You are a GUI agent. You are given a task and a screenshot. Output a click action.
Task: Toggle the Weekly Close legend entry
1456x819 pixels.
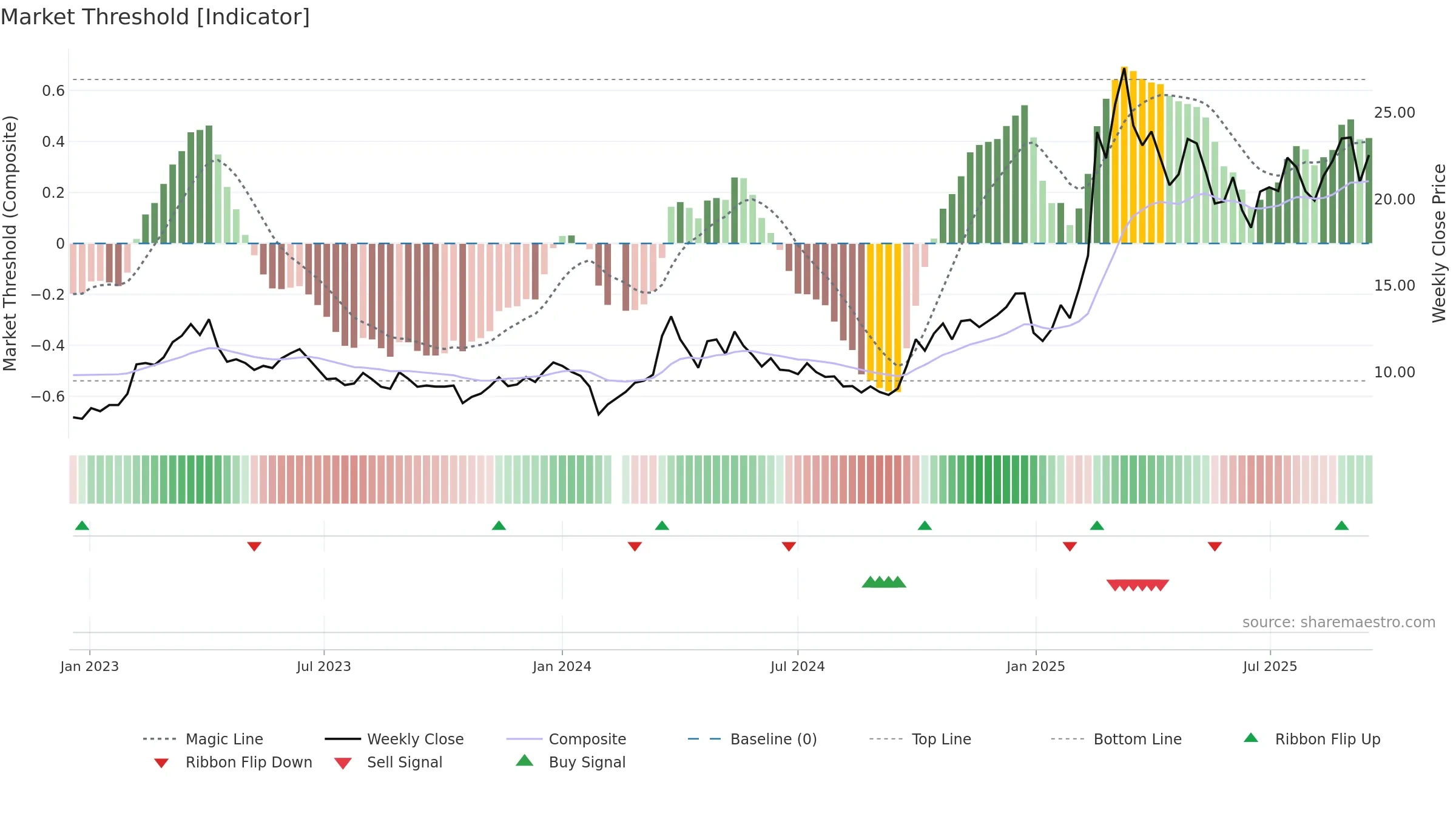click(x=394, y=739)
